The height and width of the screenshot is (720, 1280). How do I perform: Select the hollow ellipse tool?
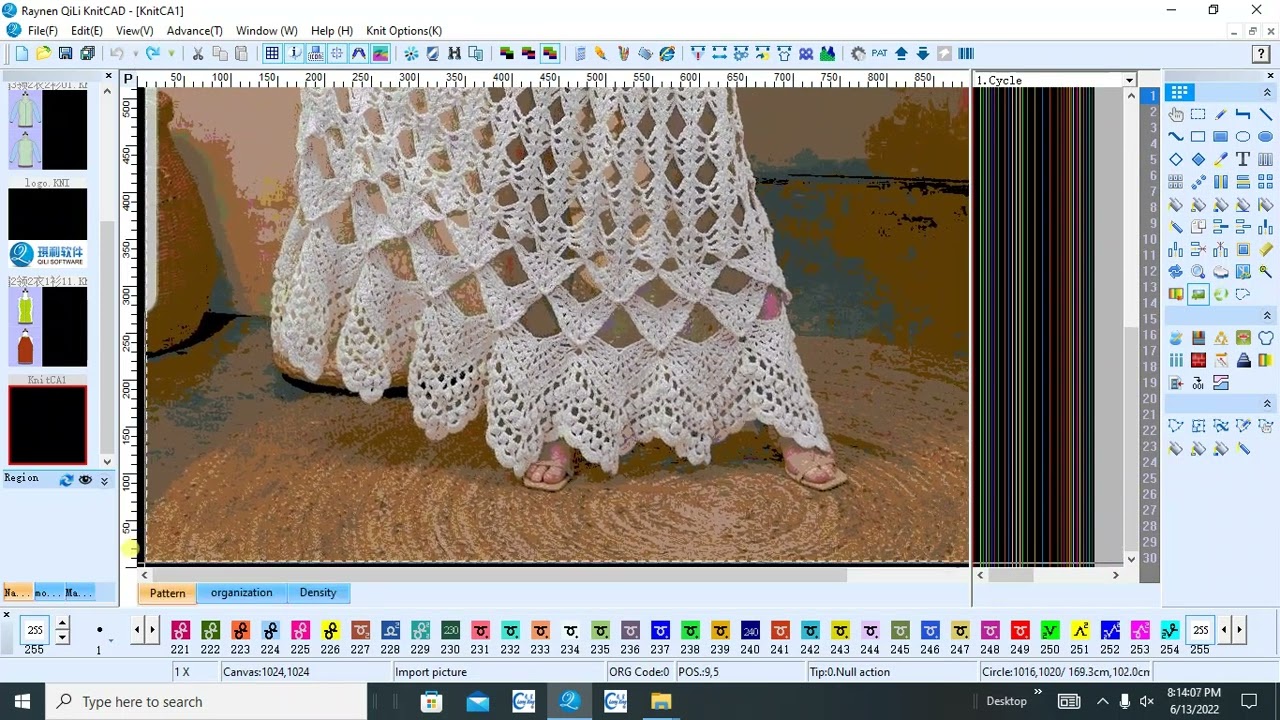1243,137
